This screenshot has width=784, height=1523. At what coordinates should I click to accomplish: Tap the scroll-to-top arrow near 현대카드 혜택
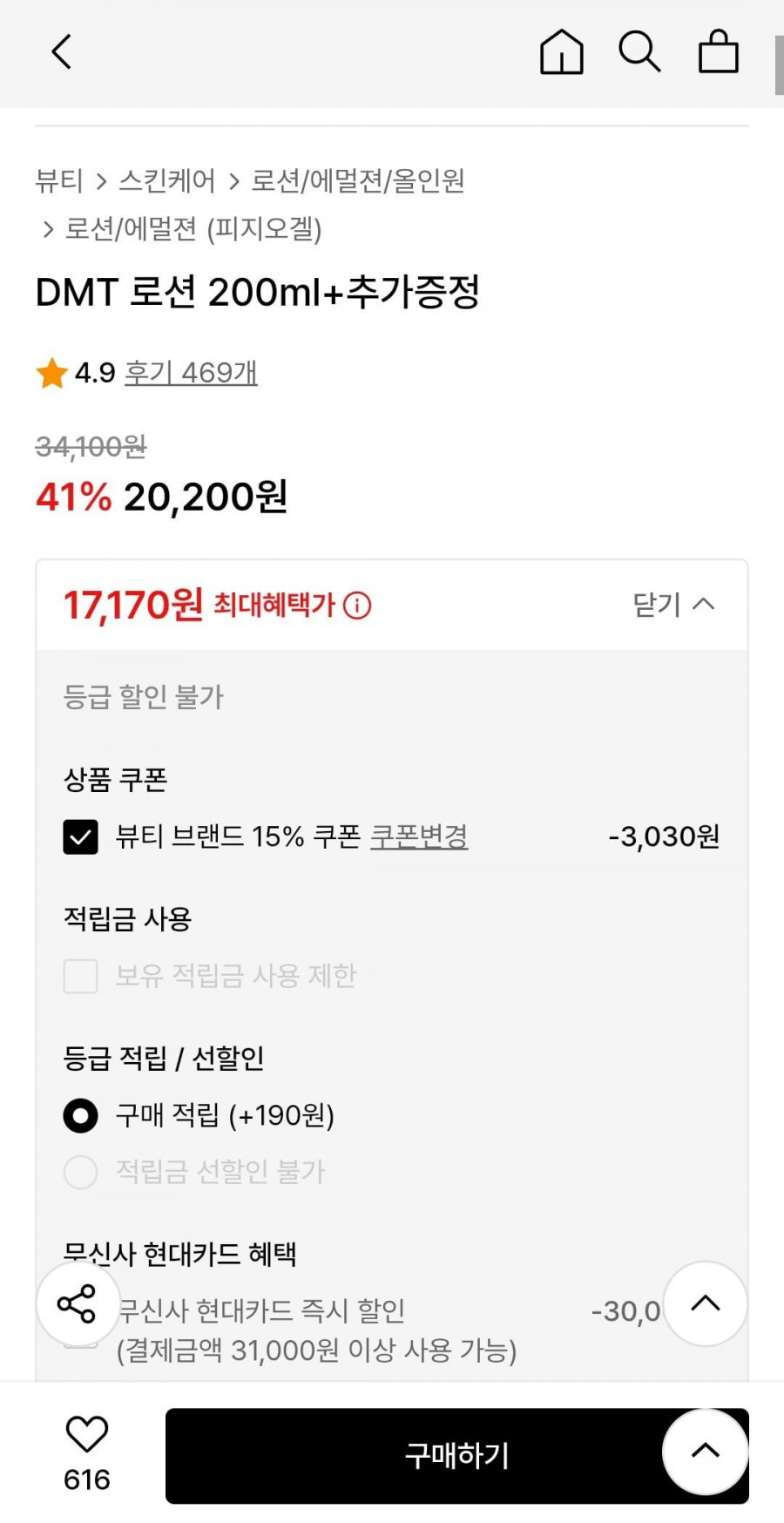click(705, 1303)
